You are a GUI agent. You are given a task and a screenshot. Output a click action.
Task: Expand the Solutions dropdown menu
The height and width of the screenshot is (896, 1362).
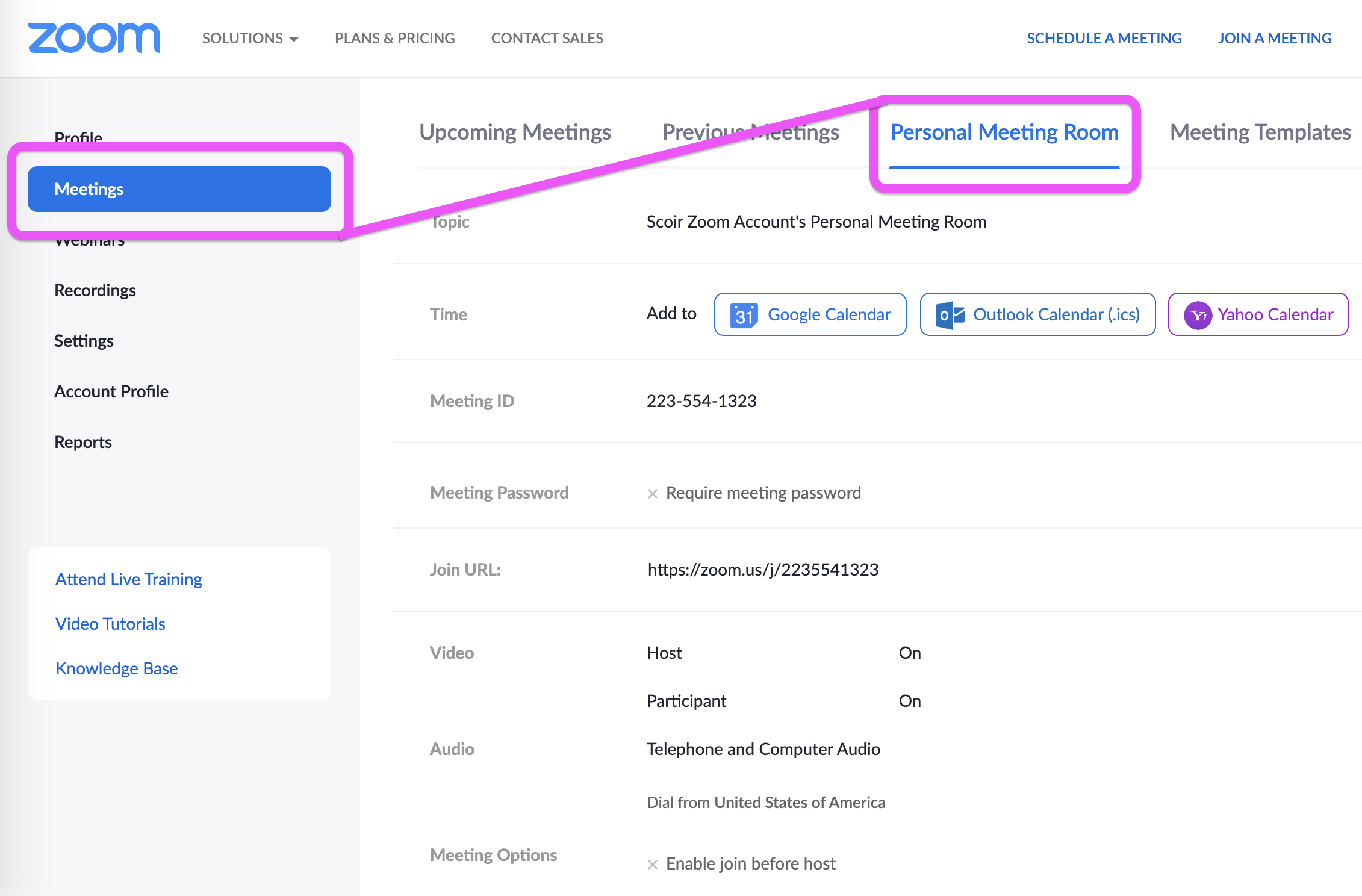(250, 38)
